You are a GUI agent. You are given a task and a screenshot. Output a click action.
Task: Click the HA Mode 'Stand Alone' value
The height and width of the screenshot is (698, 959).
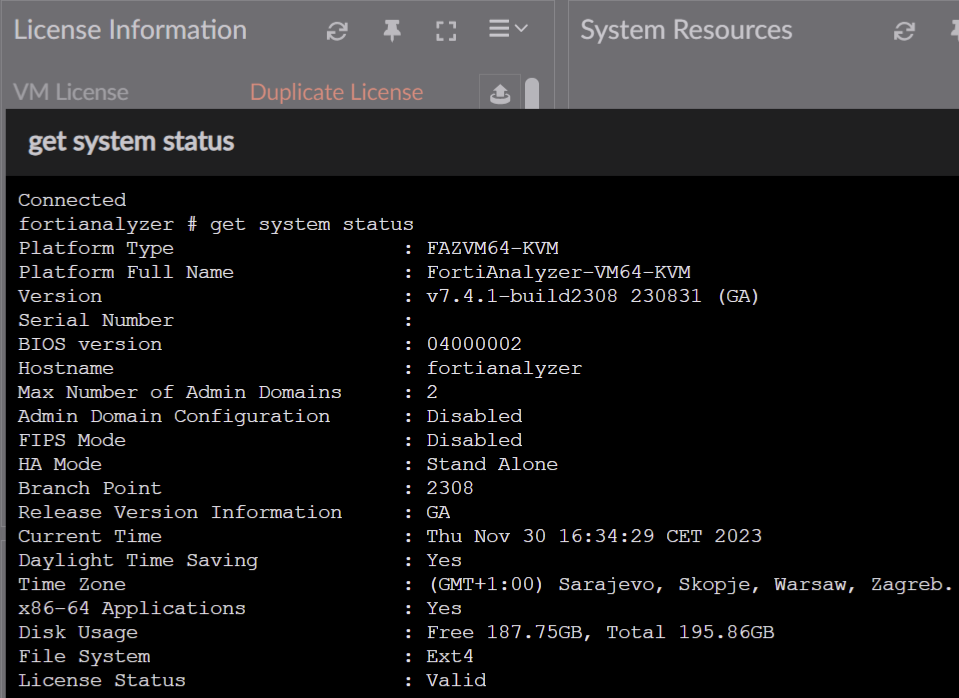point(492,464)
